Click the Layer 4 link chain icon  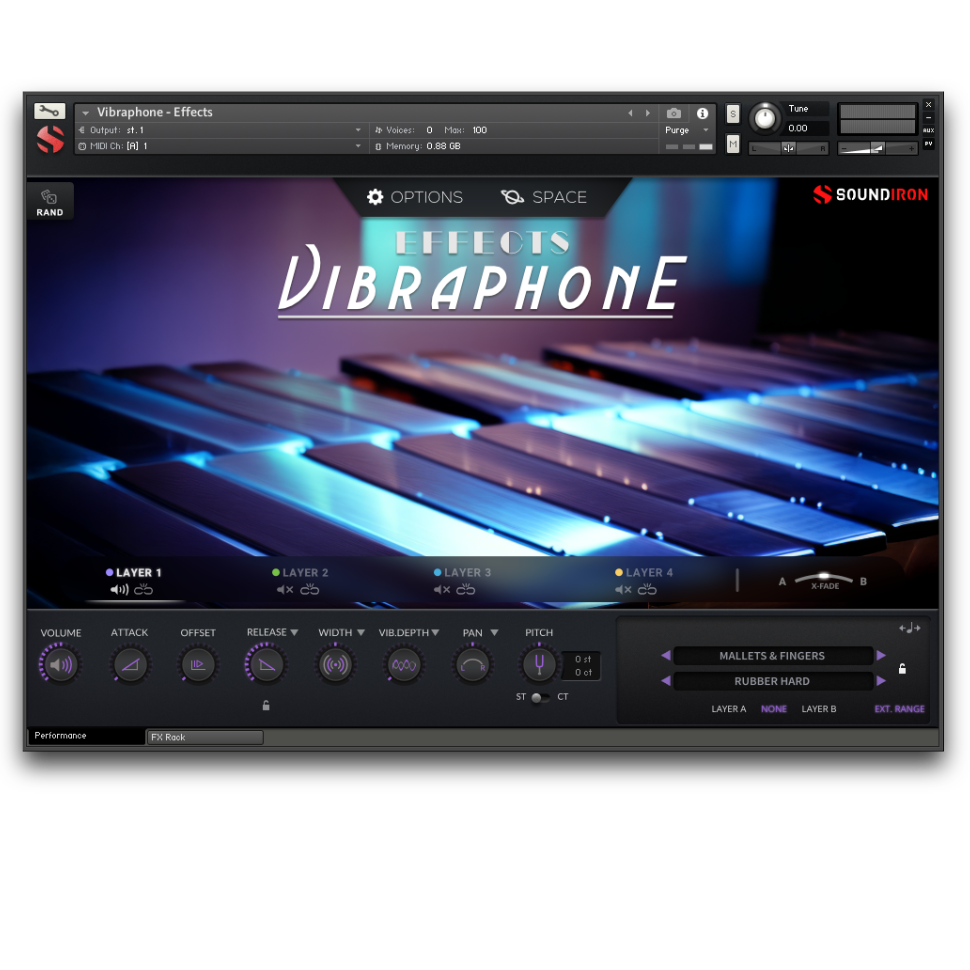click(647, 590)
